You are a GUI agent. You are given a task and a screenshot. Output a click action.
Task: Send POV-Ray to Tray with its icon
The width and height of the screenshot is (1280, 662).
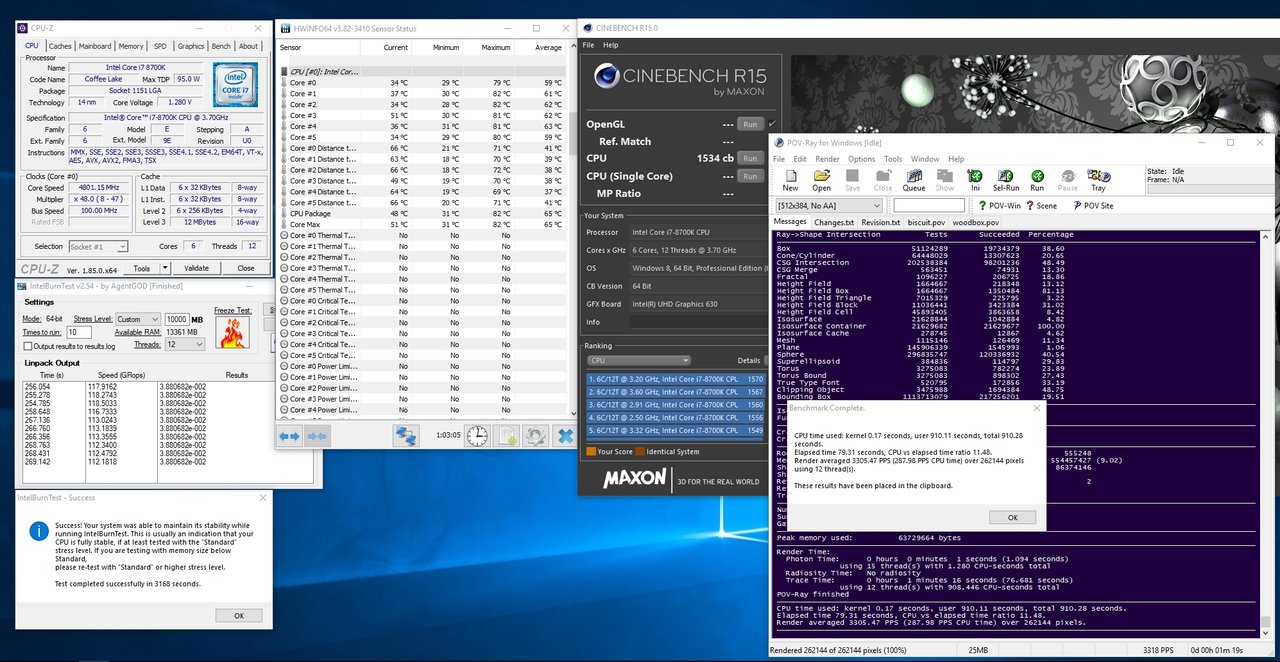(1098, 180)
